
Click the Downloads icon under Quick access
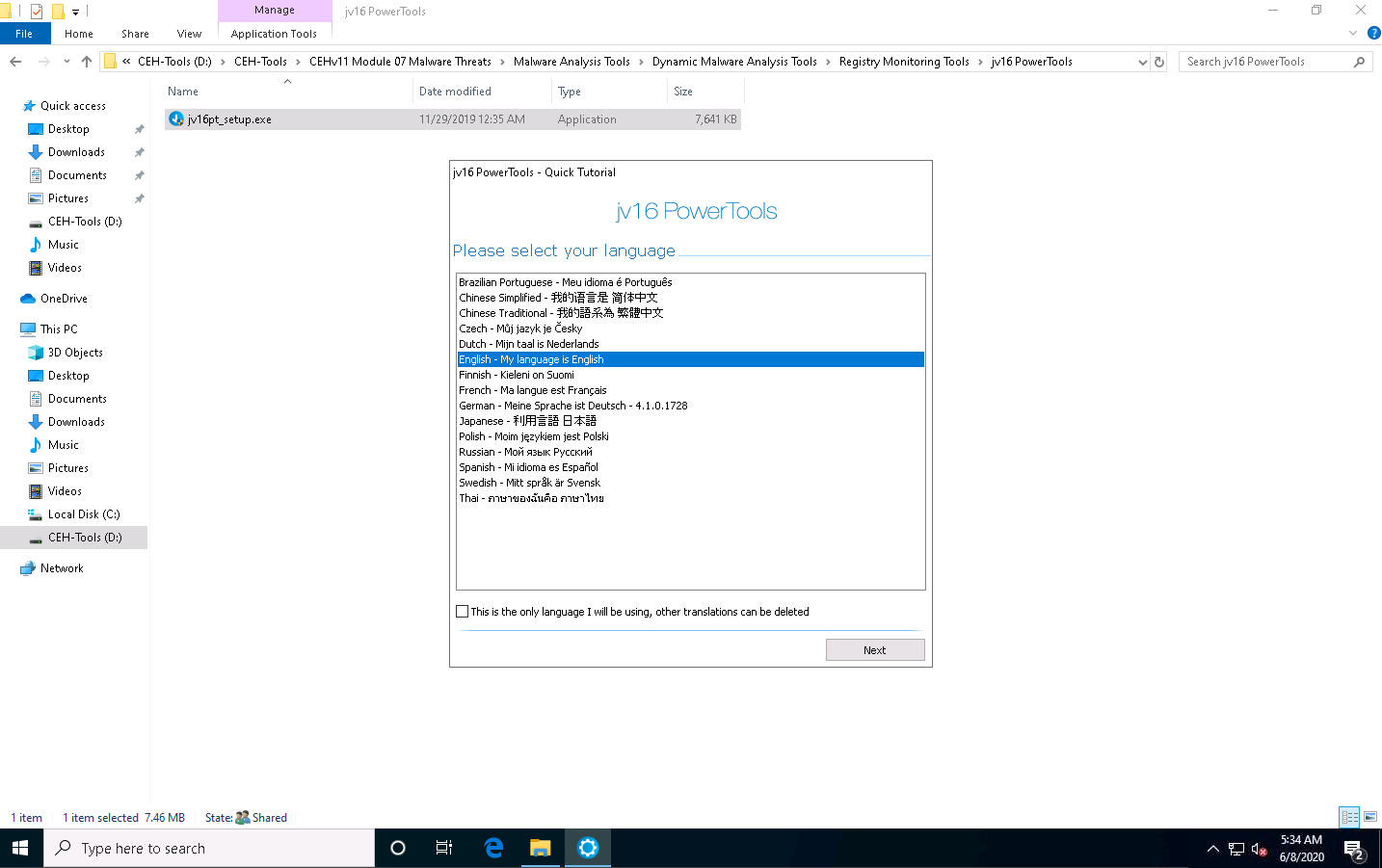click(36, 152)
